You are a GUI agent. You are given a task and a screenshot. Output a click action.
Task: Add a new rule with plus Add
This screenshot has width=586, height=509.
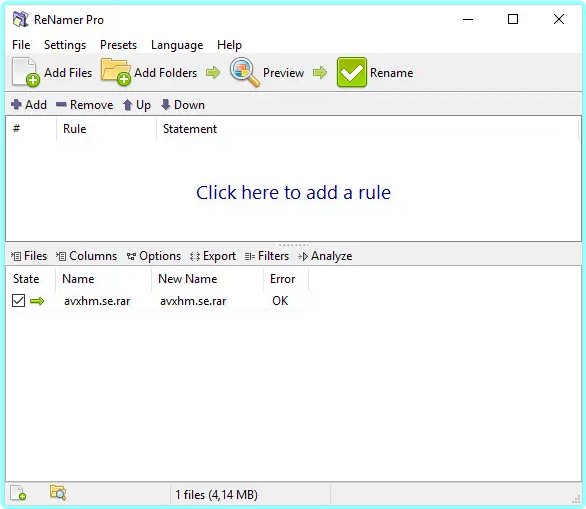click(x=29, y=105)
